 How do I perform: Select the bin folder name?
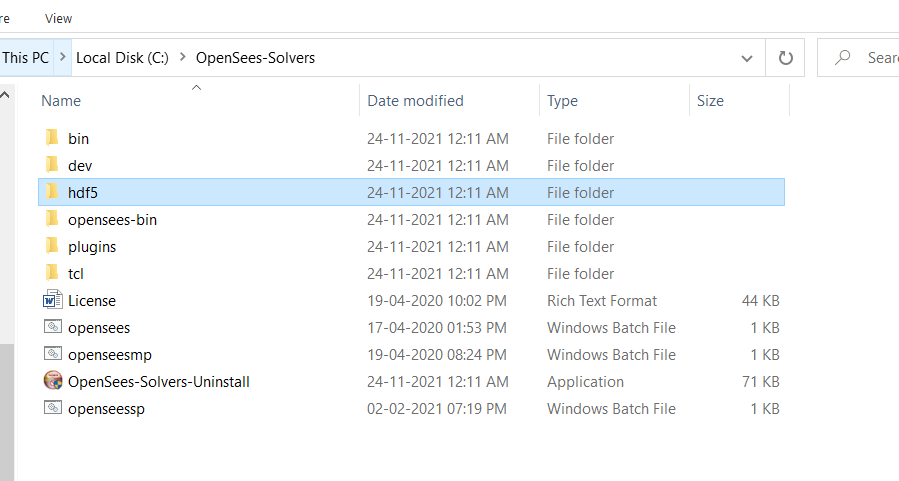point(79,139)
